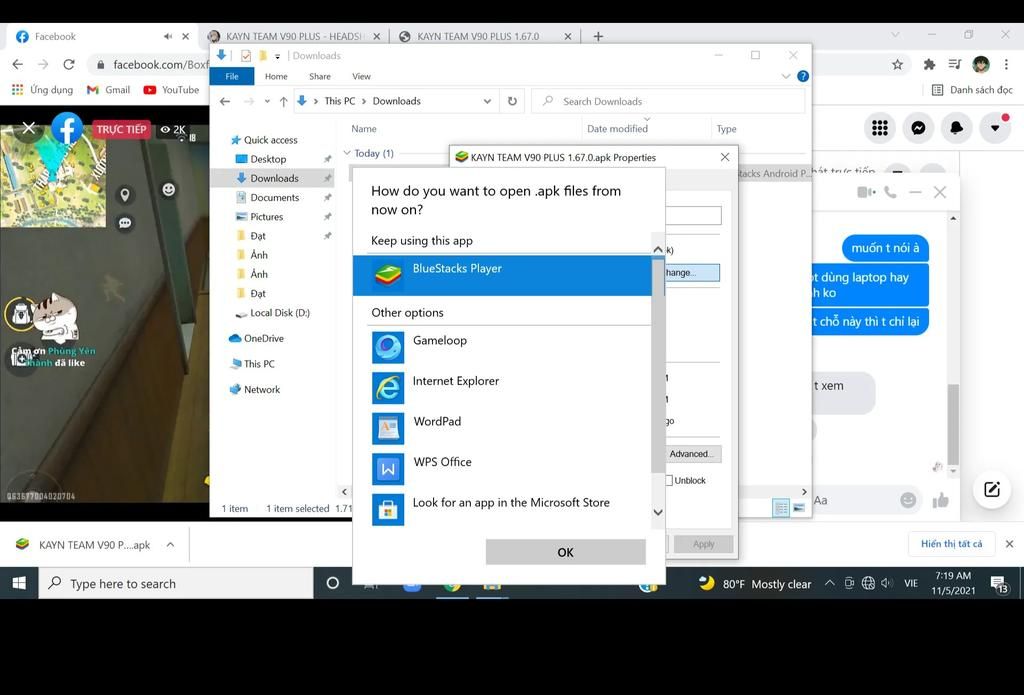
Task: Open the Gmail bookmark
Action: 108,89
